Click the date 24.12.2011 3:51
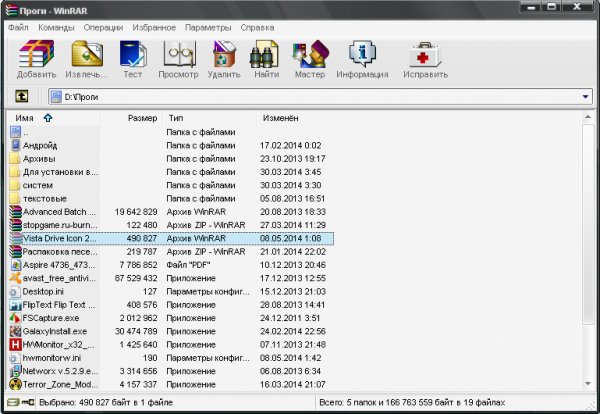 pos(290,318)
